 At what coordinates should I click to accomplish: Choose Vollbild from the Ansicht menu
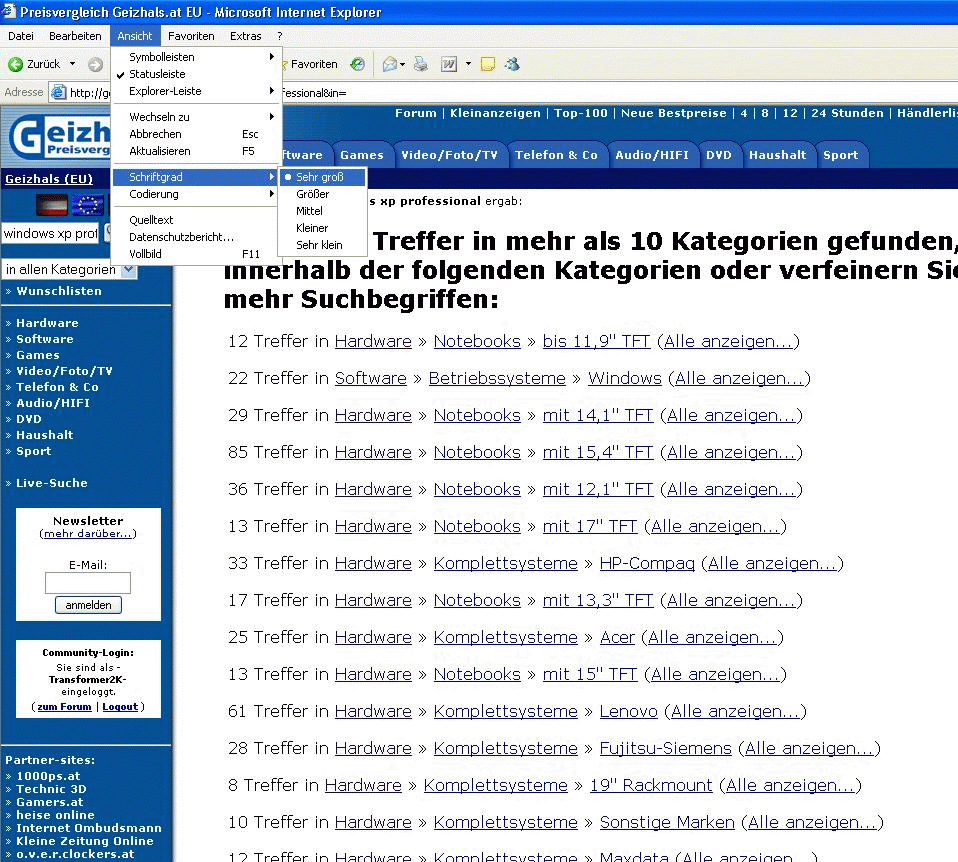197,254
